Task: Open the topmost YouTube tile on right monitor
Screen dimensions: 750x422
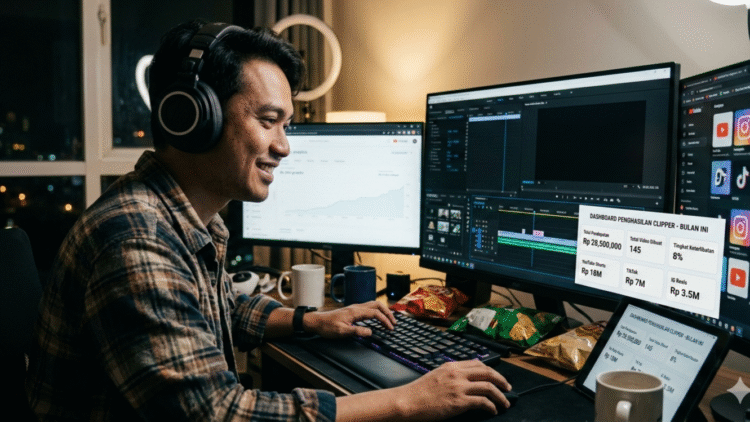Action: point(722,129)
